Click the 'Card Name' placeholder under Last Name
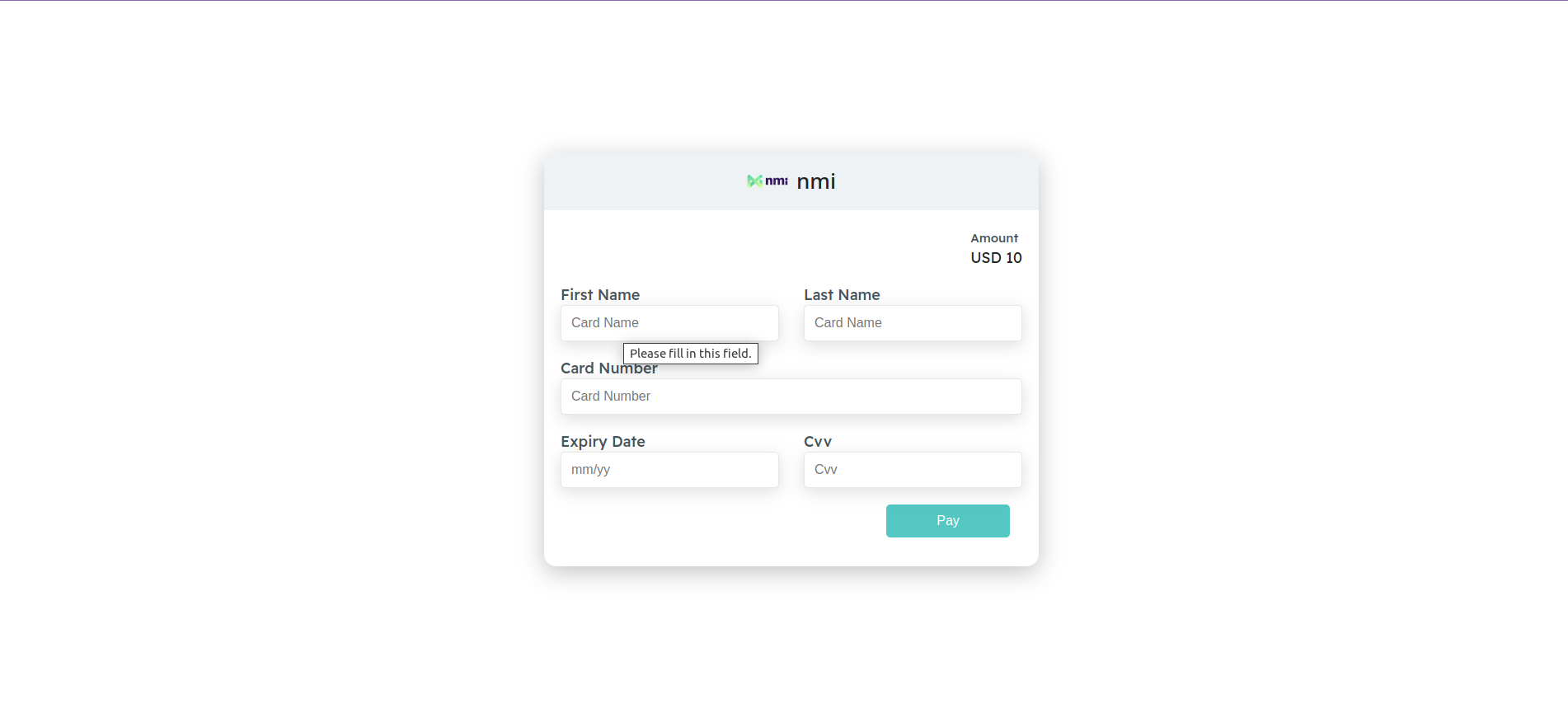1568x718 pixels. tap(848, 323)
